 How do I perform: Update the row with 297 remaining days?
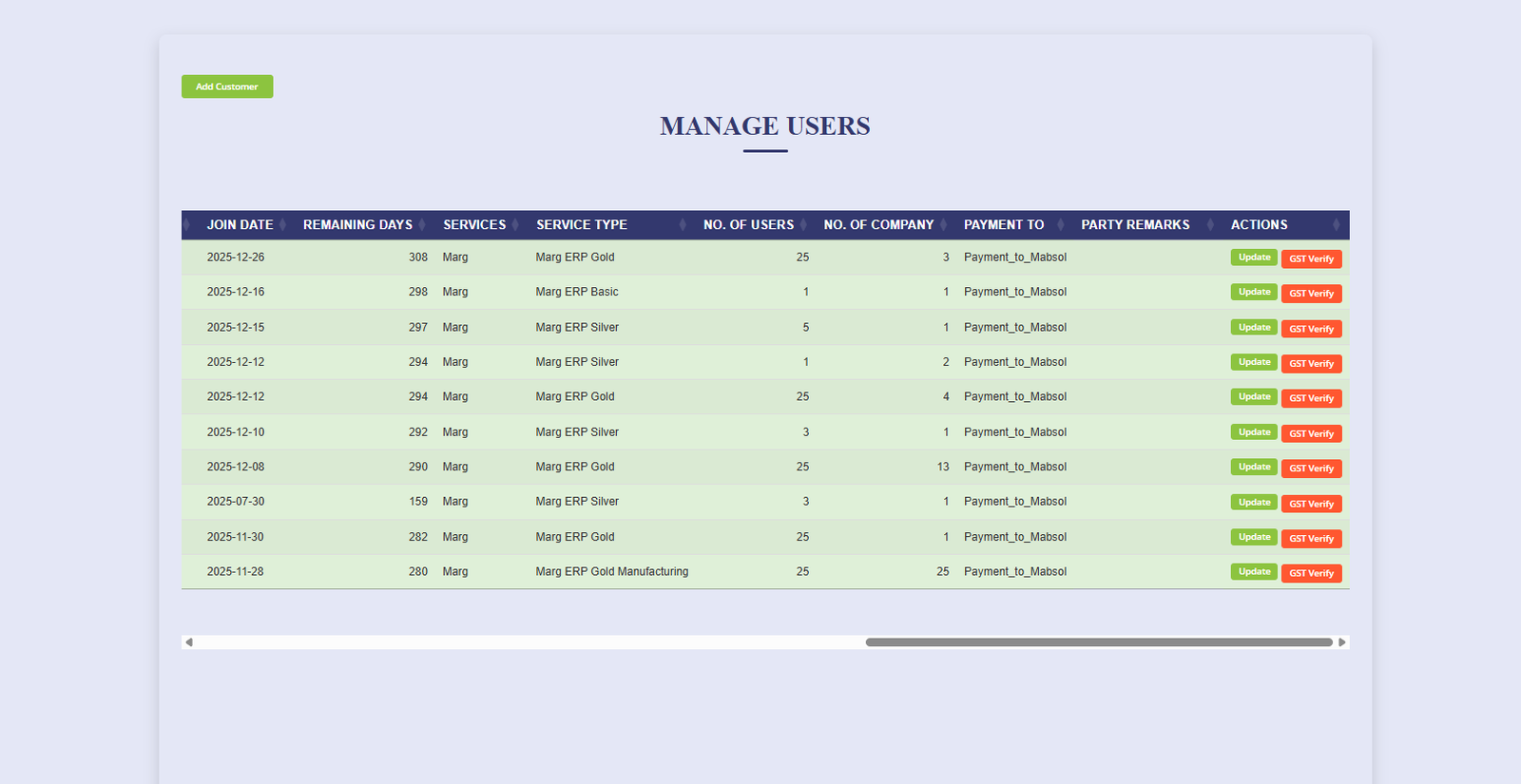coord(1254,327)
